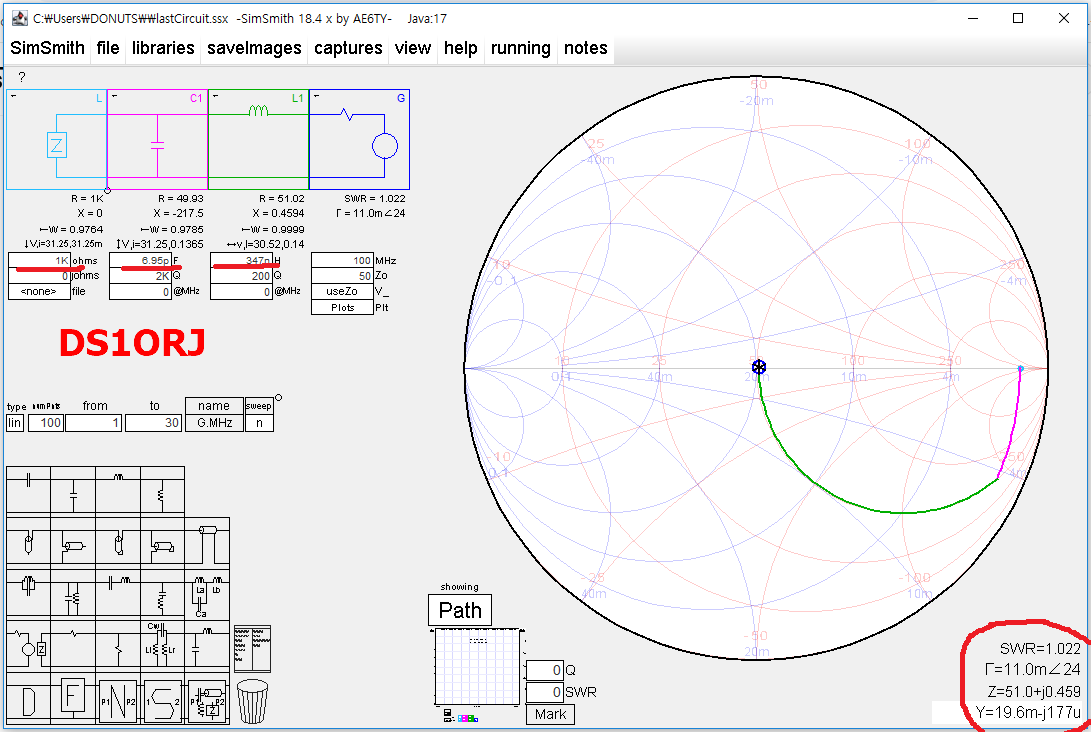Open the SimSmith menu
The image size is (1091, 732).
pyautogui.click(x=47, y=48)
